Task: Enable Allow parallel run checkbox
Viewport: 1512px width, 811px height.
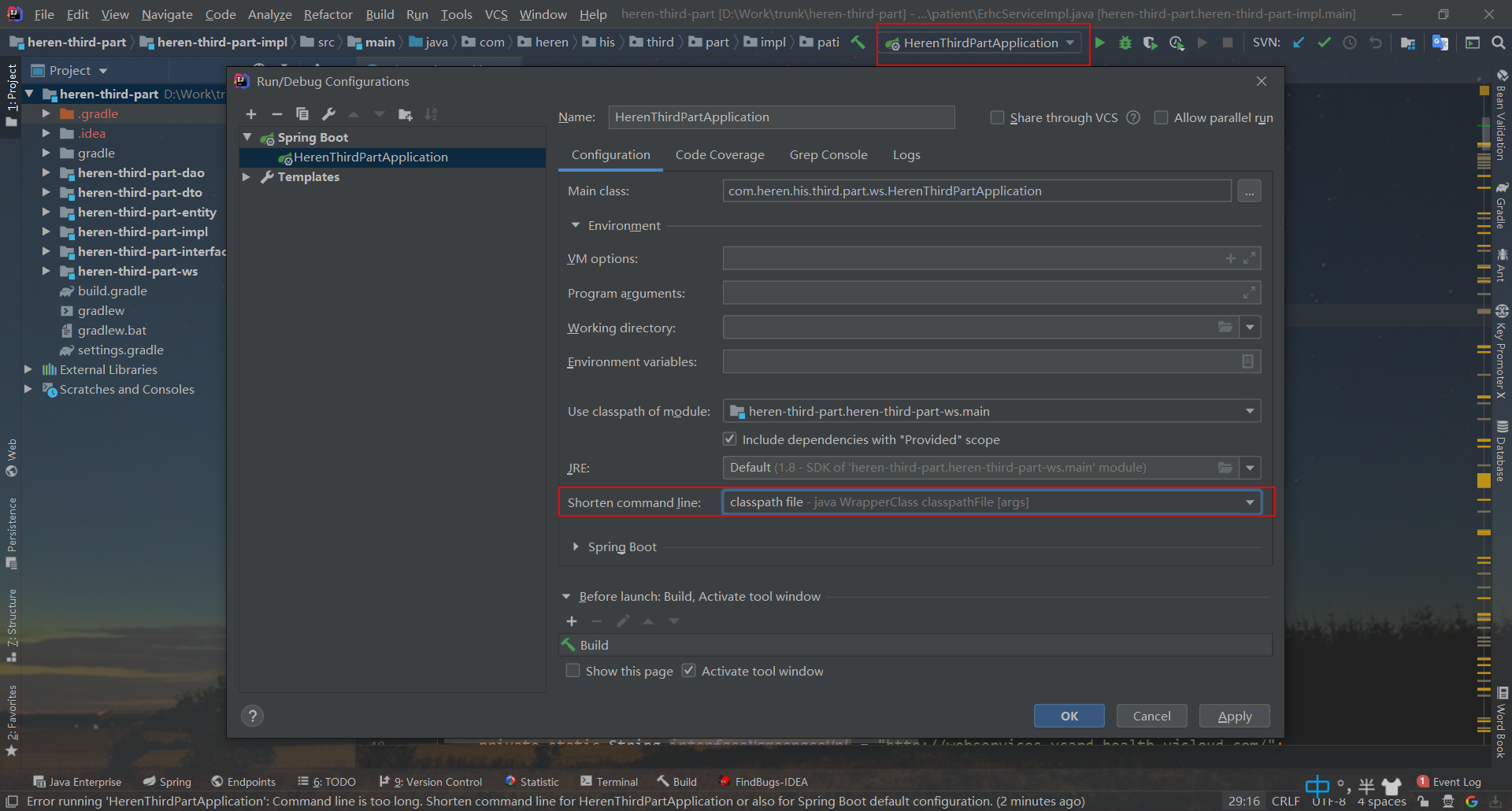Action: coord(1161,117)
